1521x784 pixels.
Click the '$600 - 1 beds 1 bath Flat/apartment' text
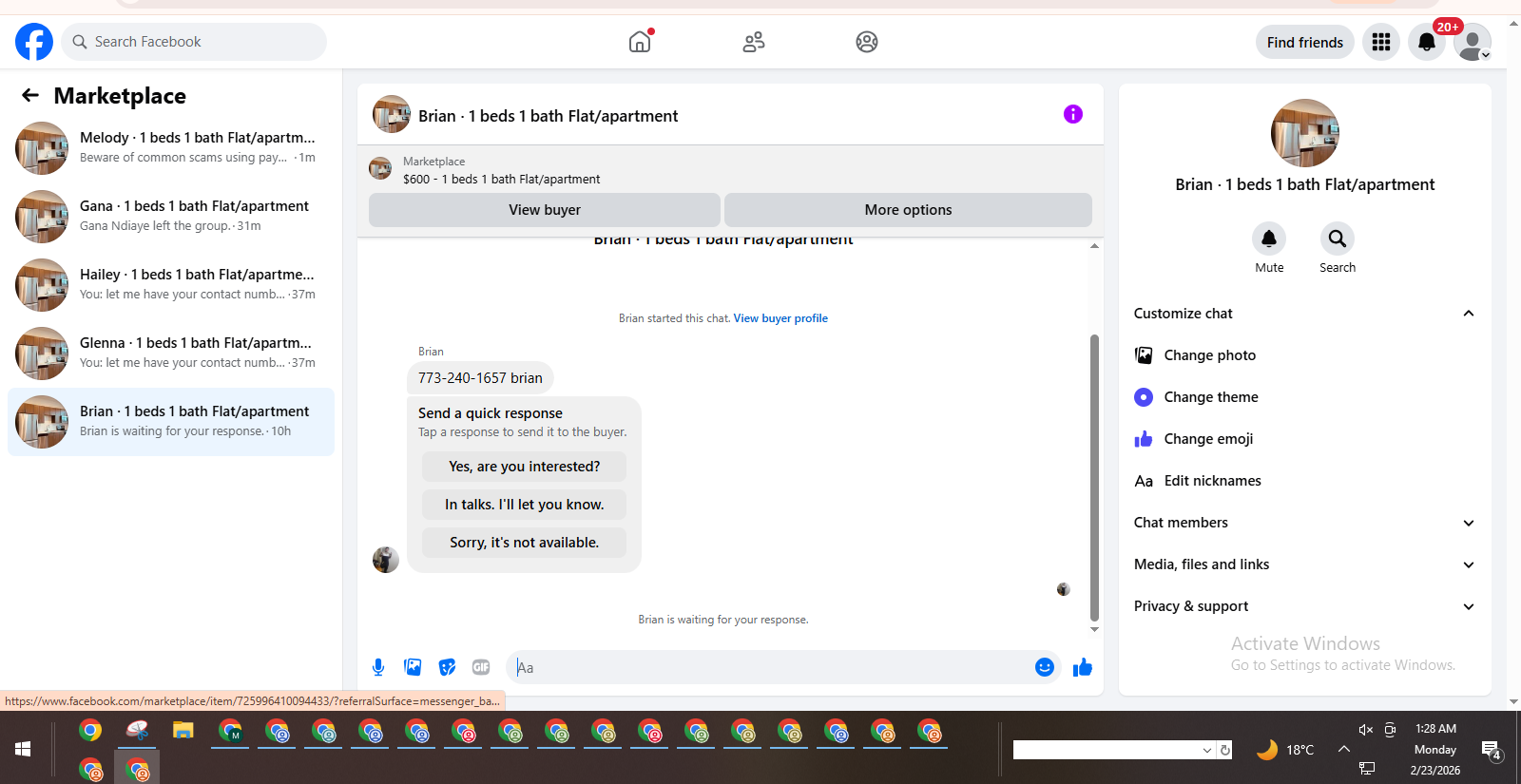click(501, 179)
